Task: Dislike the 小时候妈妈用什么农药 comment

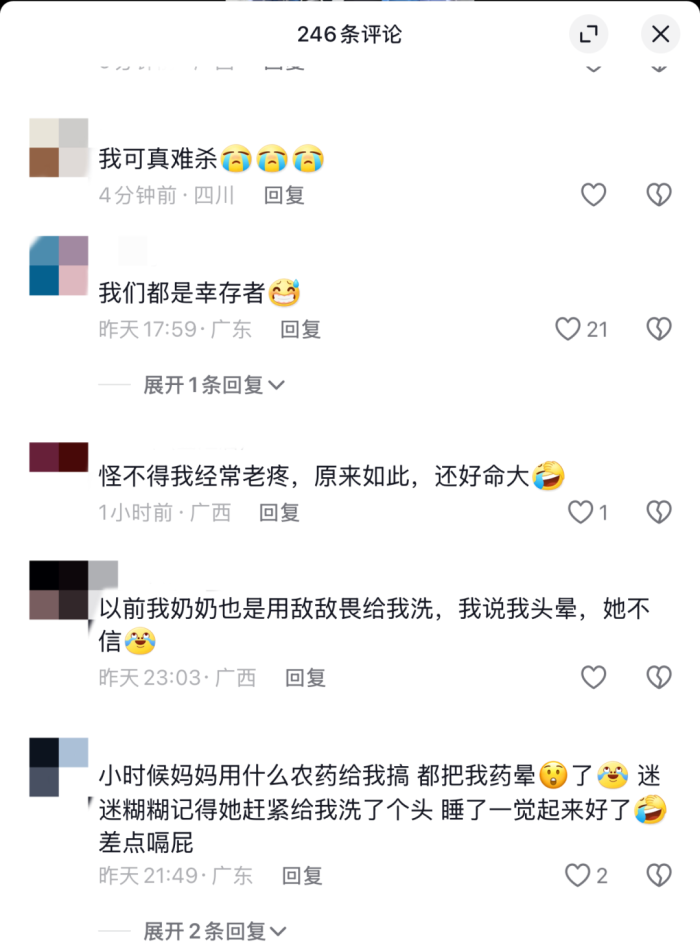Action: point(658,875)
